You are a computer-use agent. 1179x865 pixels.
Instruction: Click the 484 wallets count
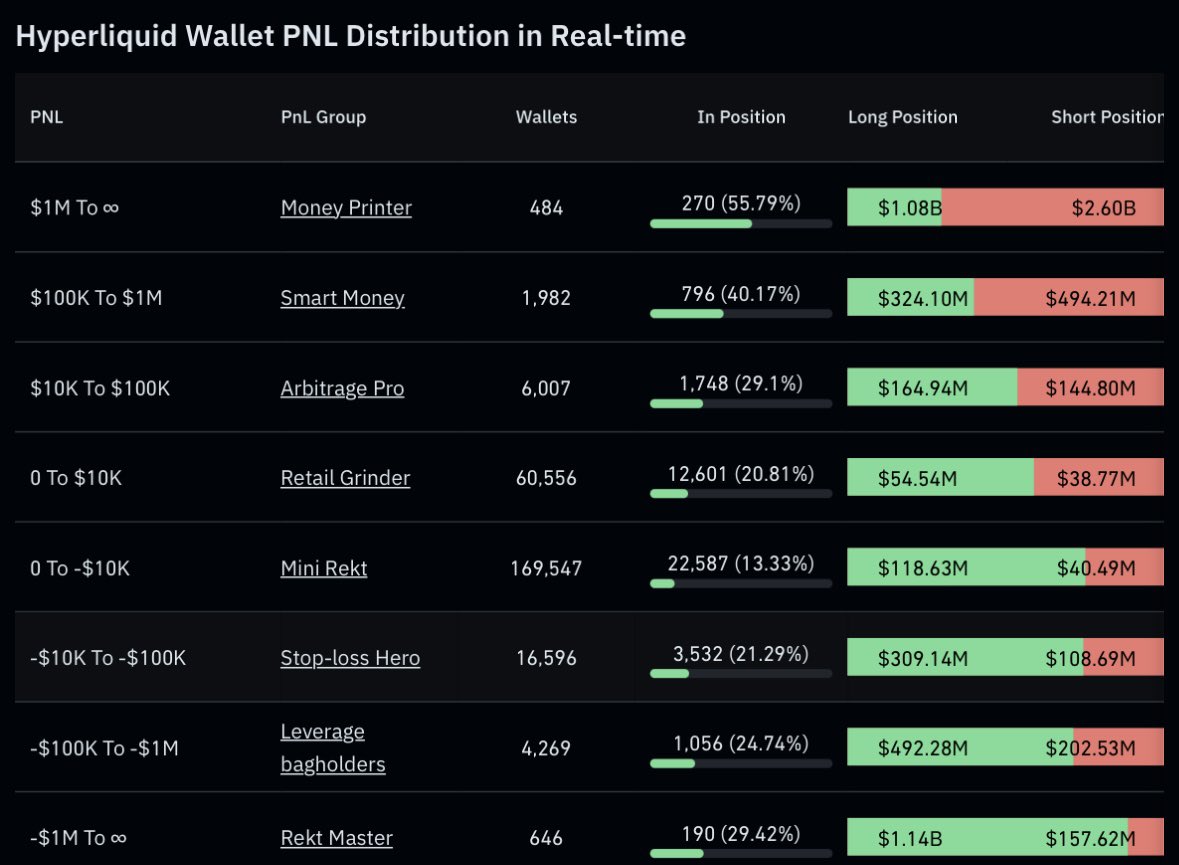(x=547, y=208)
